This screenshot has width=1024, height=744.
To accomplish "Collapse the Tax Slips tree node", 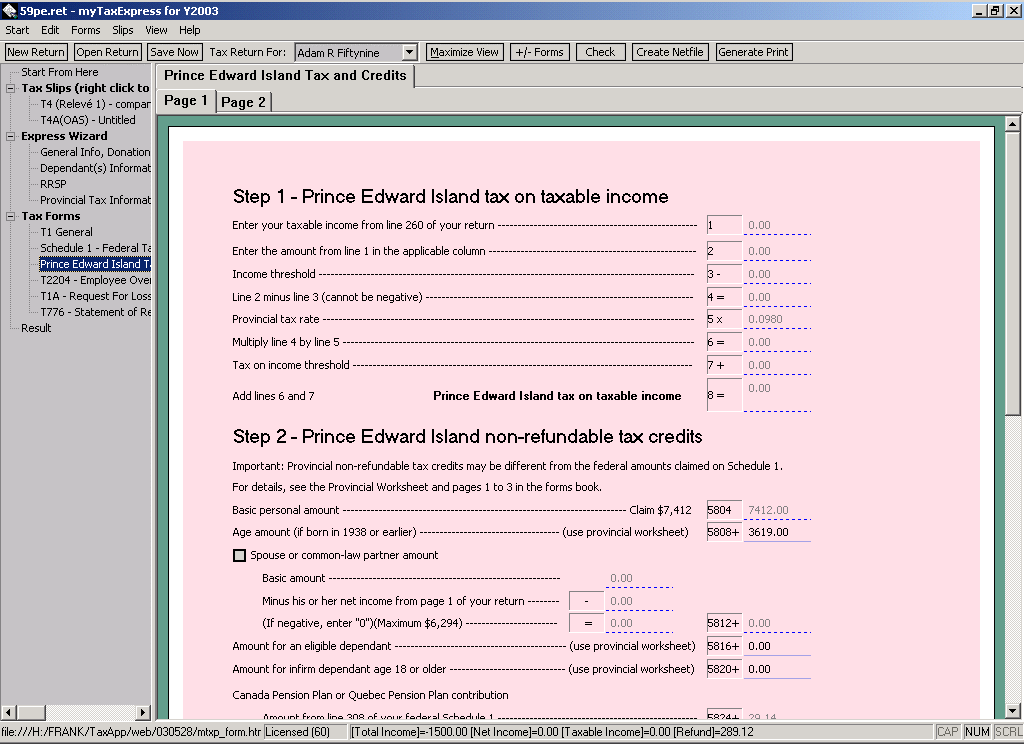I will coord(12,88).
